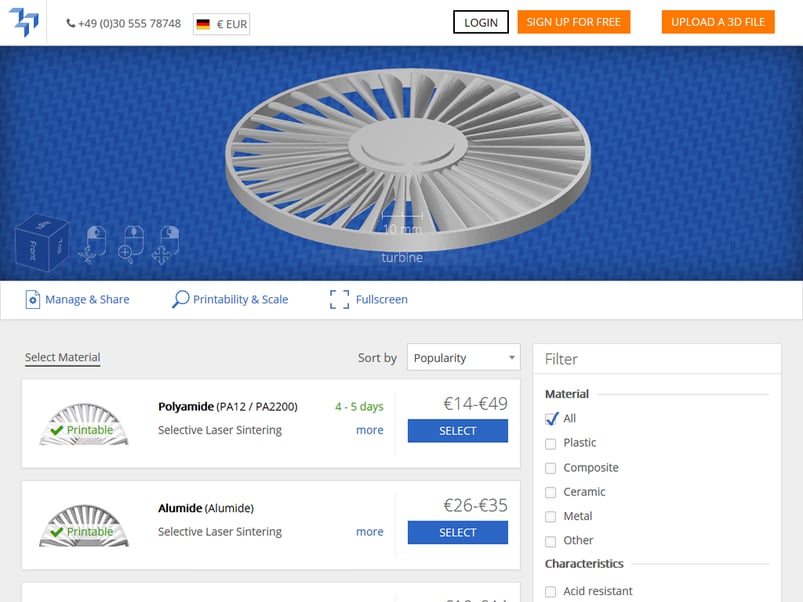Screen dimensions: 803x602
Task: Open the Sort by Popularity dropdown
Action: (x=463, y=358)
